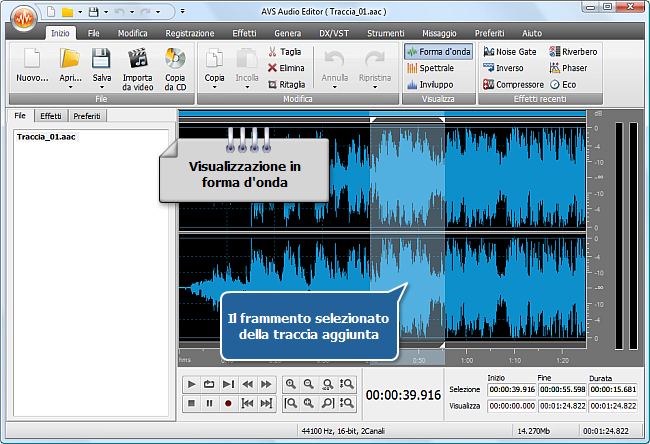The height and width of the screenshot is (444, 650).
Task: Click the Nuovo file icon
Action: click(x=32, y=59)
